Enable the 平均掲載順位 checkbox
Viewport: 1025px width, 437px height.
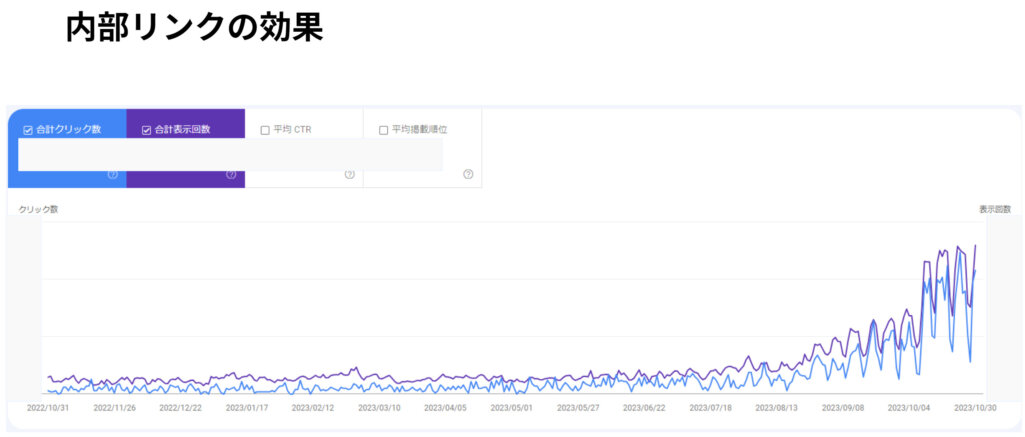384,129
